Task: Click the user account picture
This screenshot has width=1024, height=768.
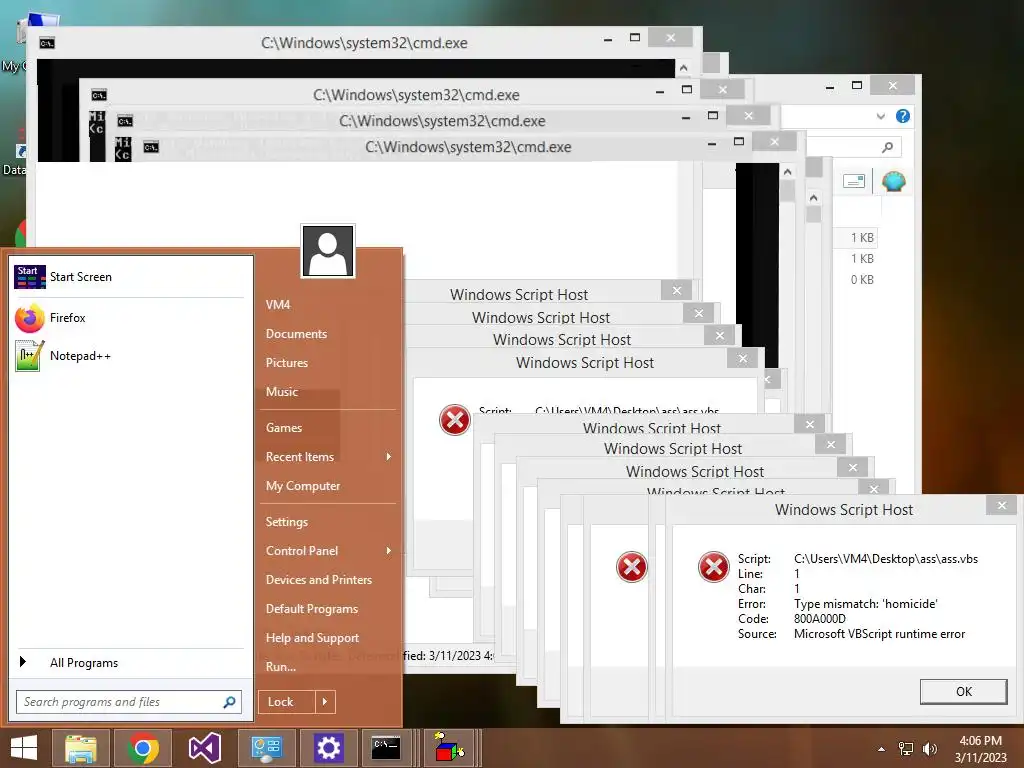Action: click(328, 251)
